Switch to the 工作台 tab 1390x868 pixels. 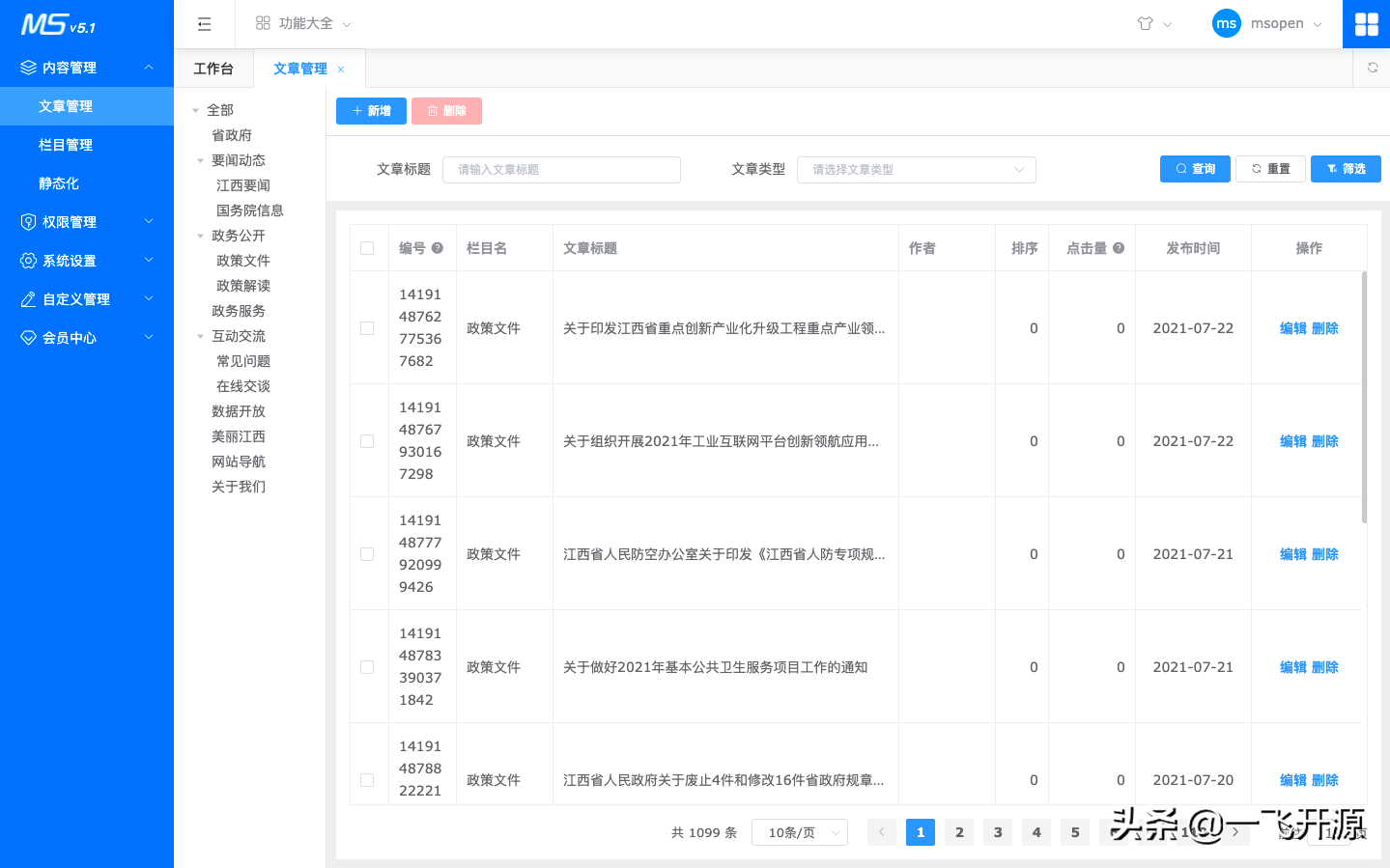(213, 68)
